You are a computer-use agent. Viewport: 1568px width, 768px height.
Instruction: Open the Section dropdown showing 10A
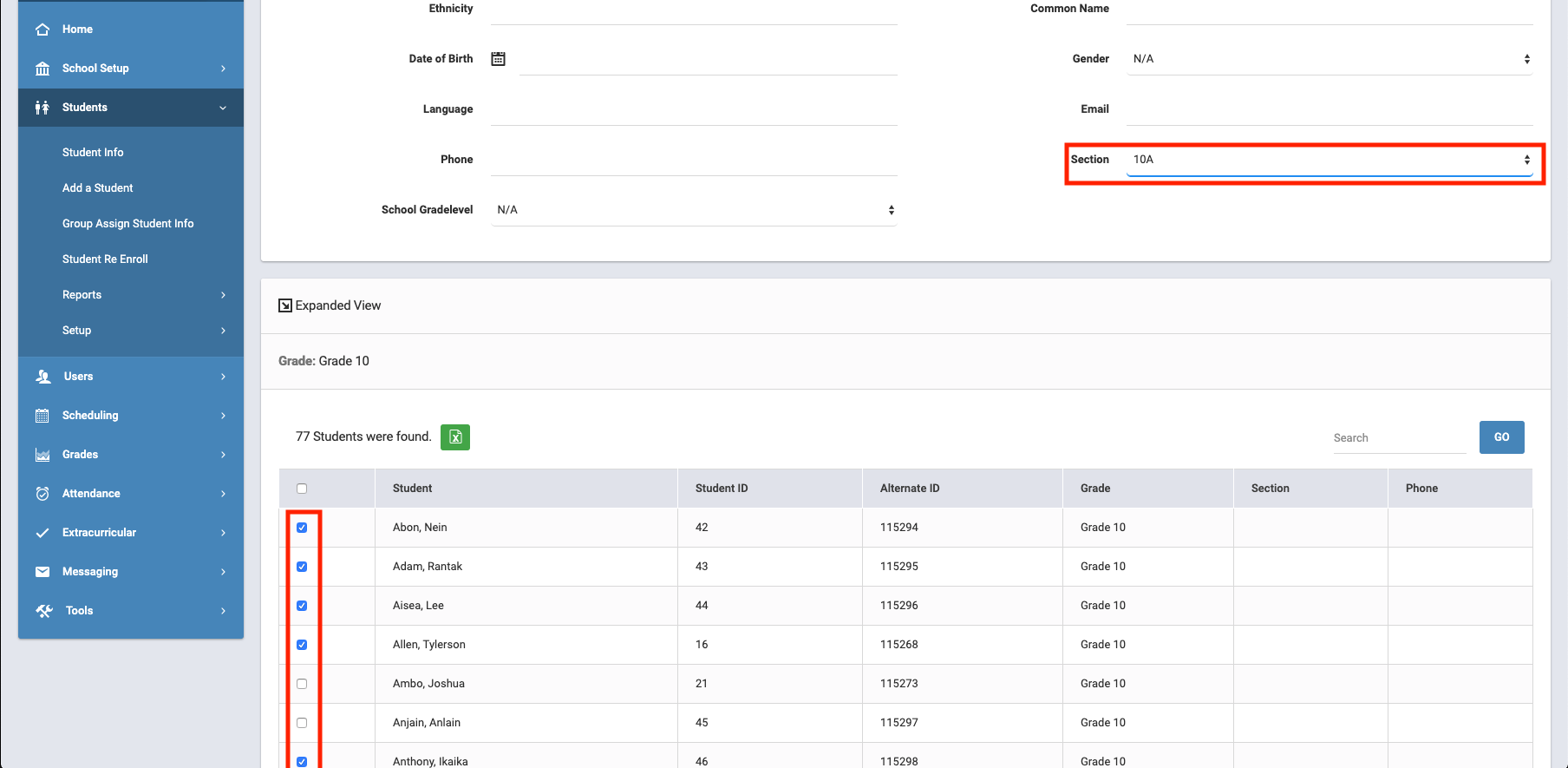(x=1329, y=160)
